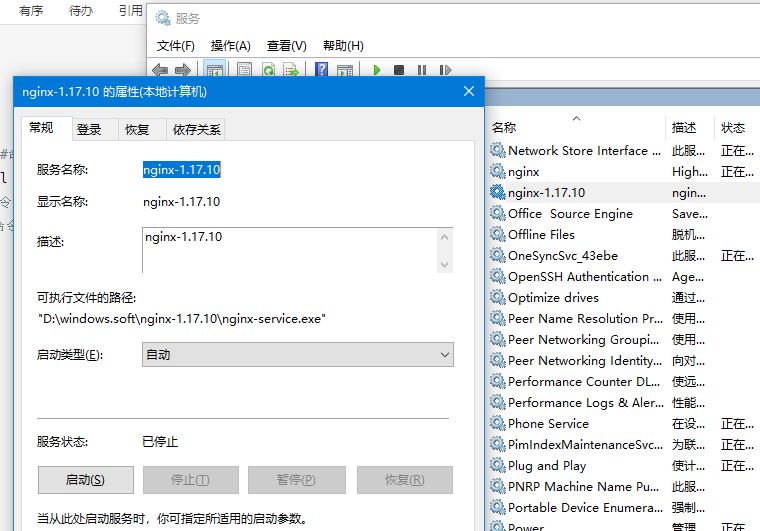
Task: Sort services by the 描述 column header
Action: click(689, 127)
